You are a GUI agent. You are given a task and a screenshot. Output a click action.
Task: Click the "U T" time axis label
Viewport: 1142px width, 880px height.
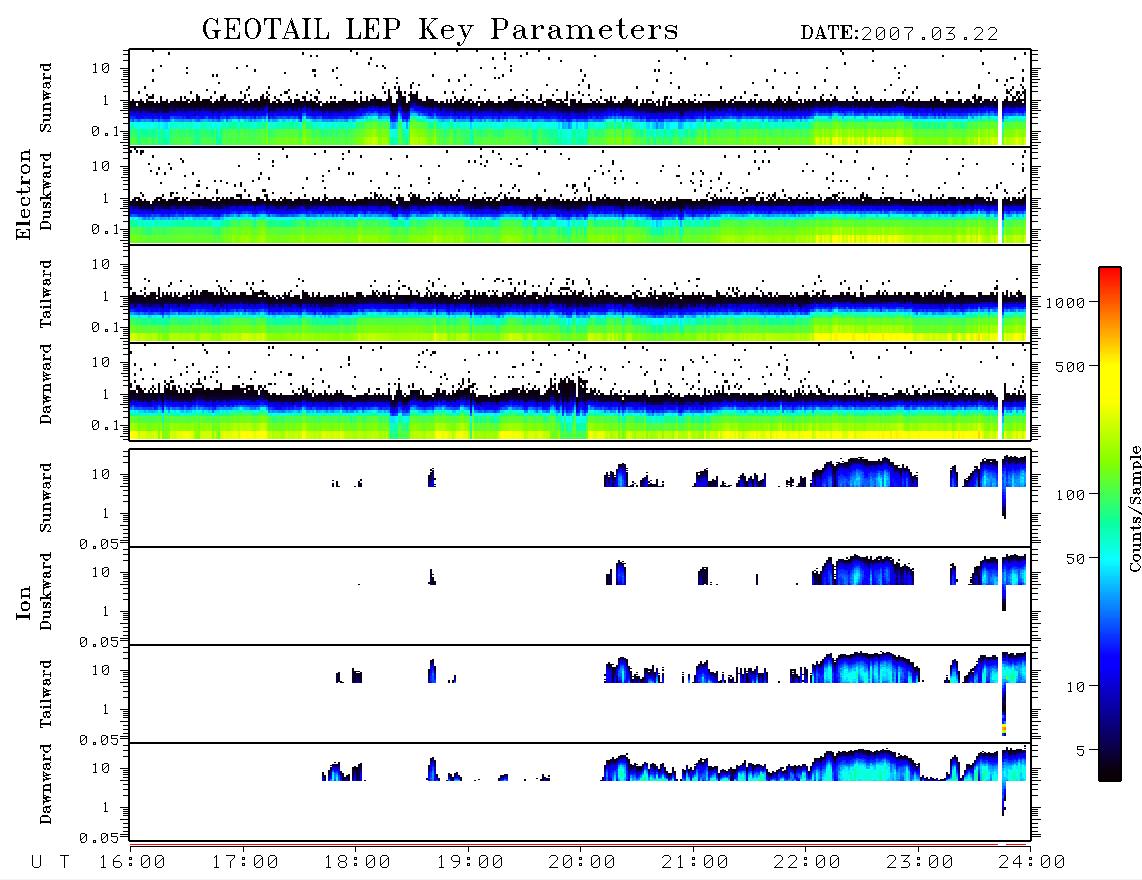pyautogui.click(x=50, y=862)
